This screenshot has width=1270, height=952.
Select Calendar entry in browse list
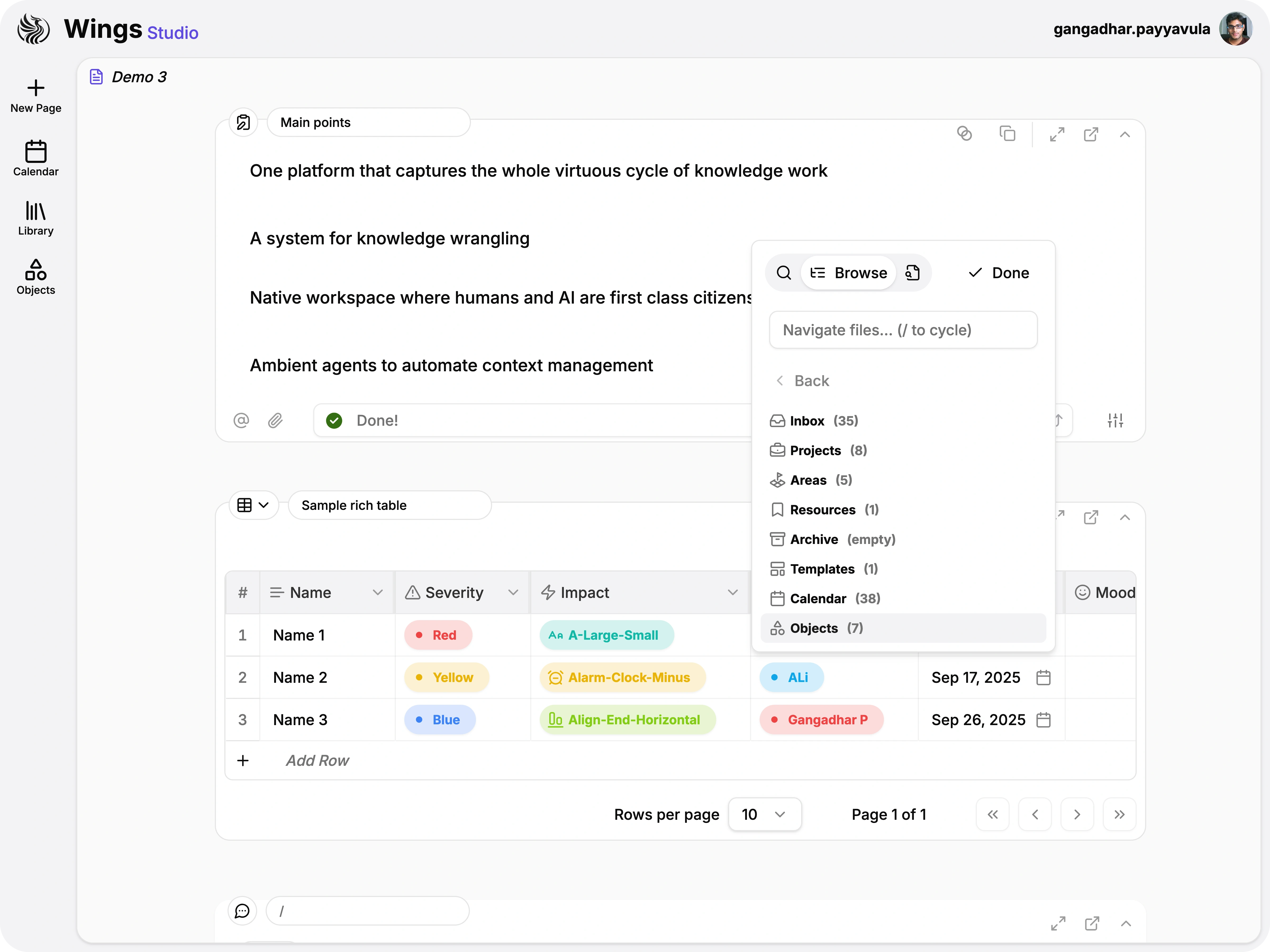[818, 598]
